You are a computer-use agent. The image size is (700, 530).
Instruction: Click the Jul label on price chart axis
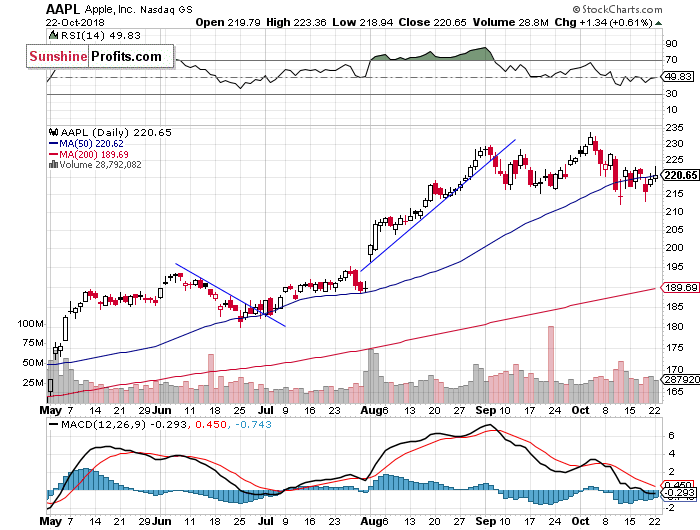pyautogui.click(x=266, y=410)
